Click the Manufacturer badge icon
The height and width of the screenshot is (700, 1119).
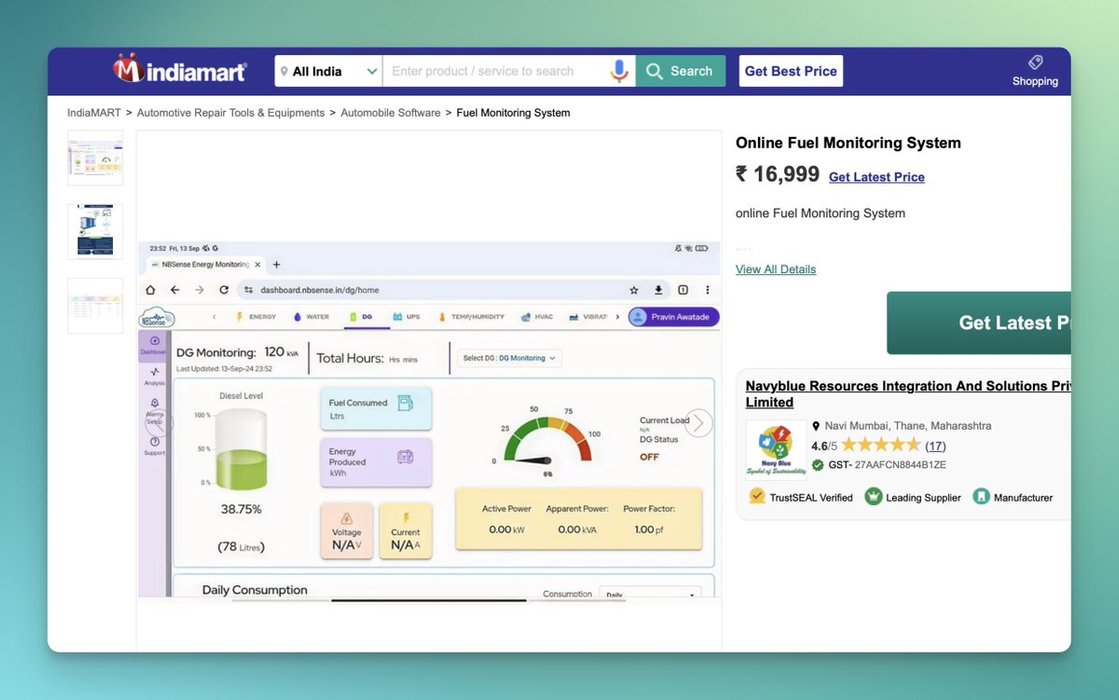(x=981, y=497)
